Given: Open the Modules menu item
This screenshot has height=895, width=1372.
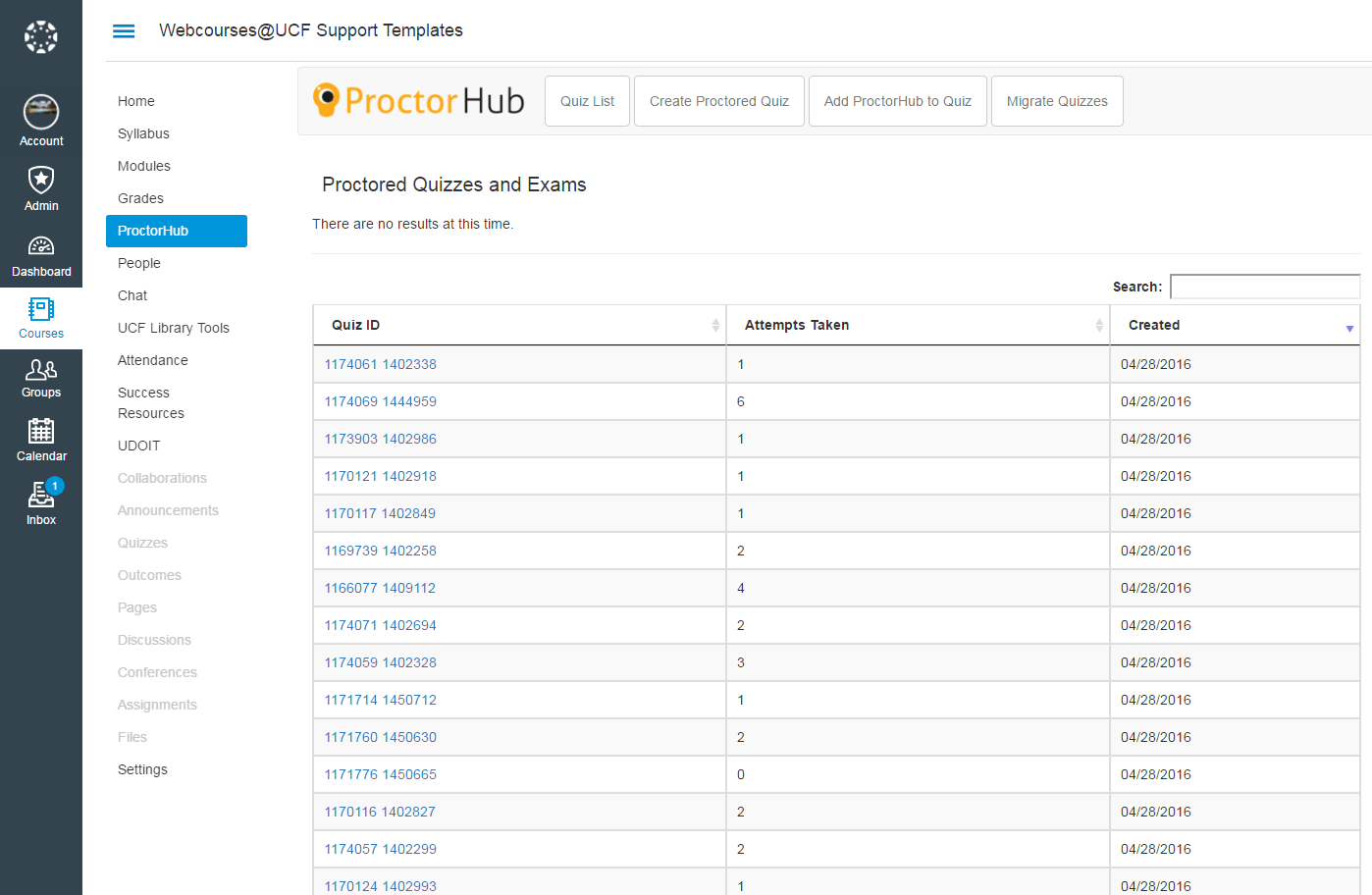Looking at the screenshot, I should (x=144, y=166).
